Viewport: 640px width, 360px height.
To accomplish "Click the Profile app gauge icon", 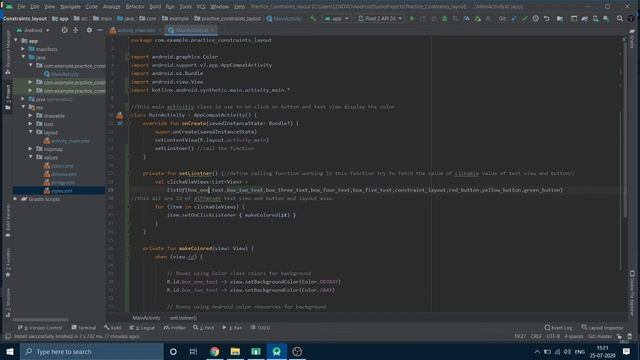I will click(466, 19).
